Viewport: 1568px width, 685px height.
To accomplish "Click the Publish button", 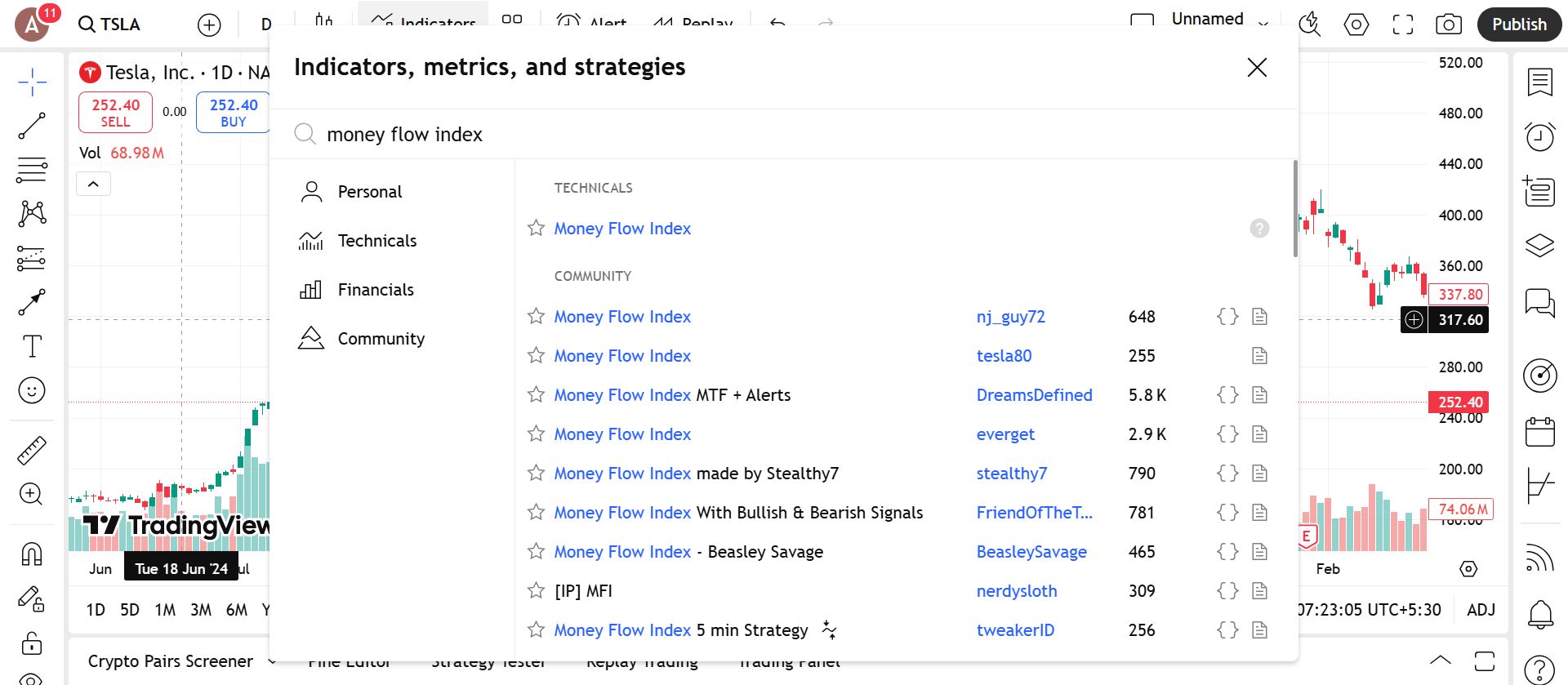I will click(1520, 24).
